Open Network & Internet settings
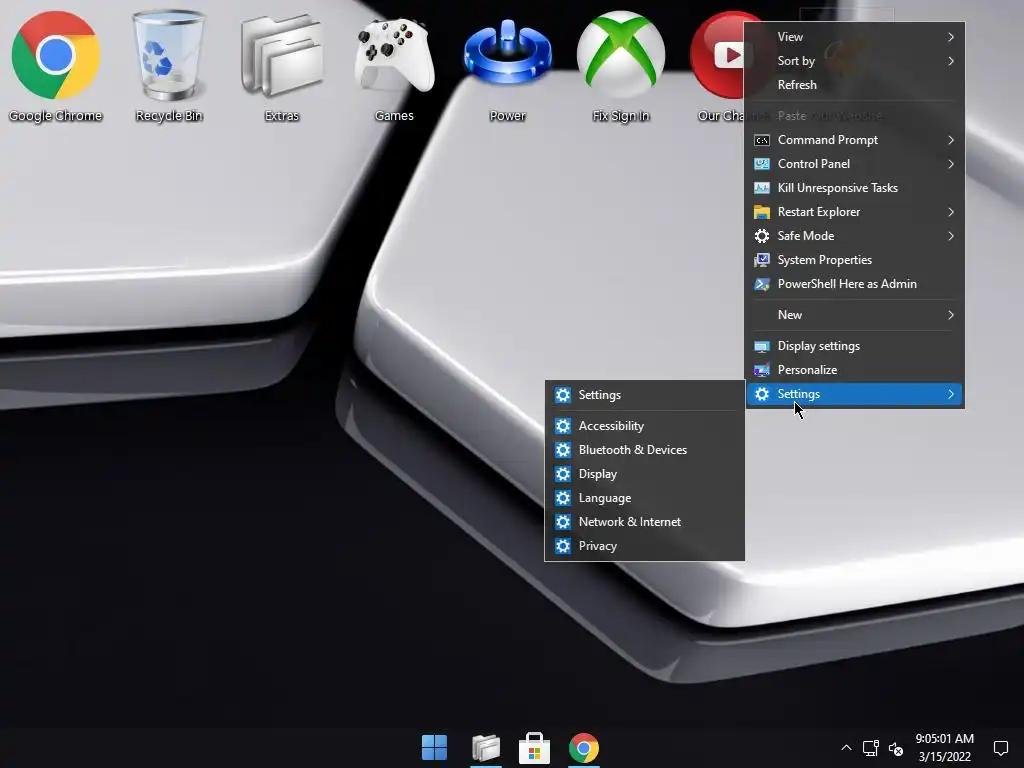Viewport: 1024px width, 768px height. 645,522
